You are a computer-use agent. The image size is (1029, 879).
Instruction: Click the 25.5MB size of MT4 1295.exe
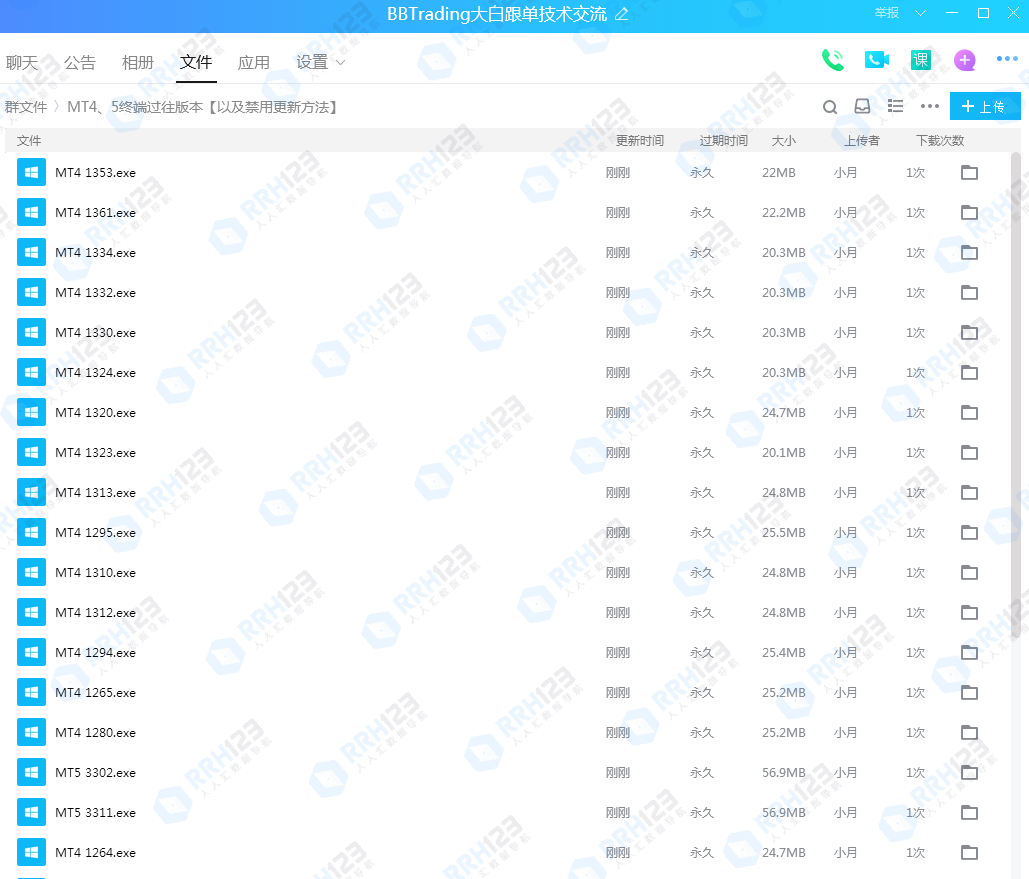(784, 533)
